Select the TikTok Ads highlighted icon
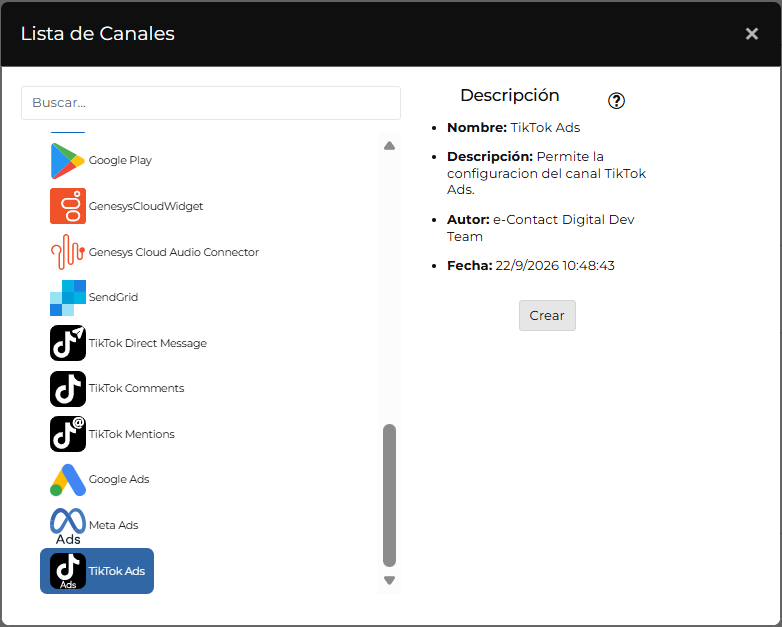Image resolution: width=782 pixels, height=627 pixels. coord(68,571)
